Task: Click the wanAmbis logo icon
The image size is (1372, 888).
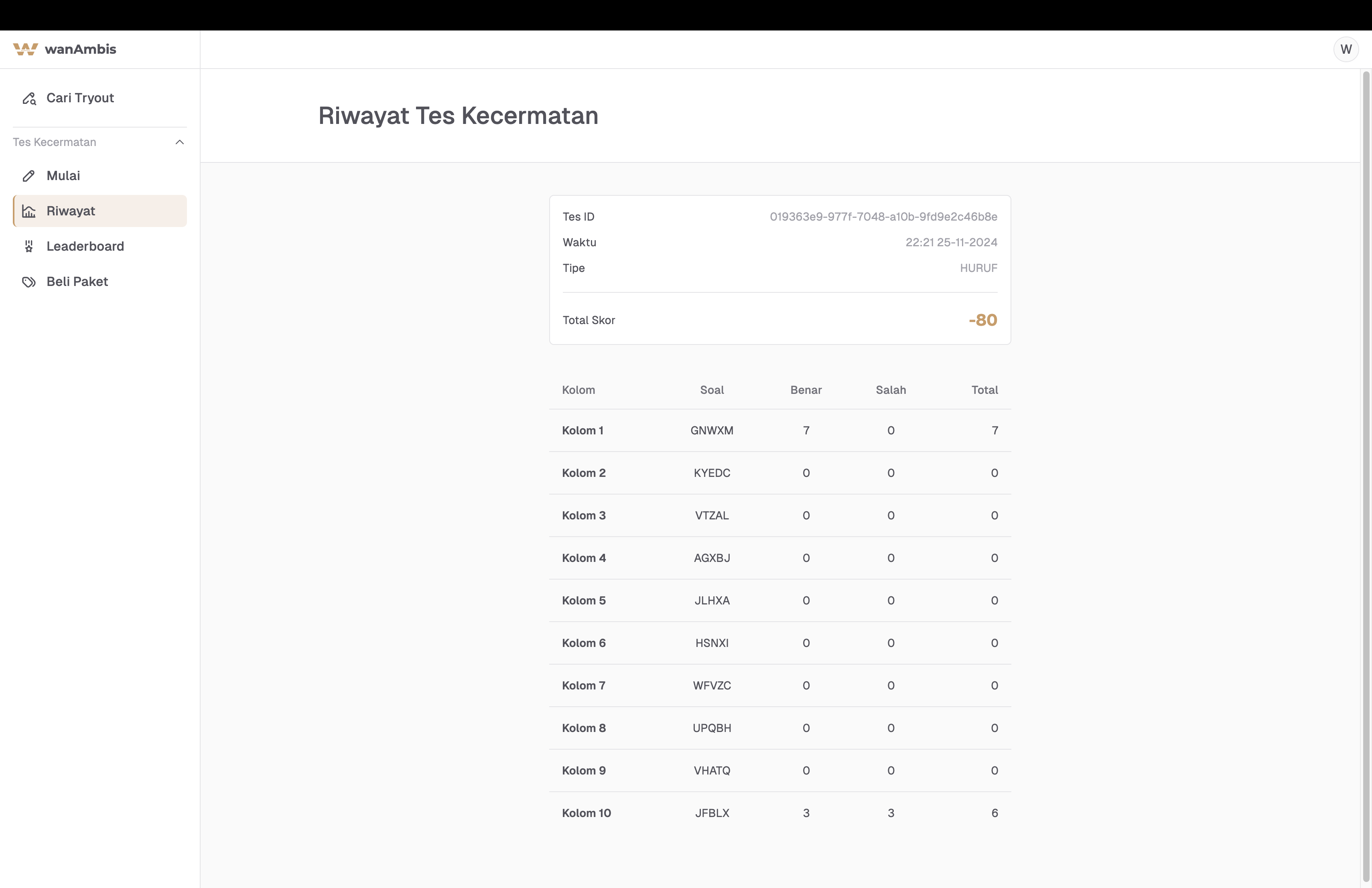Action: (x=25, y=49)
